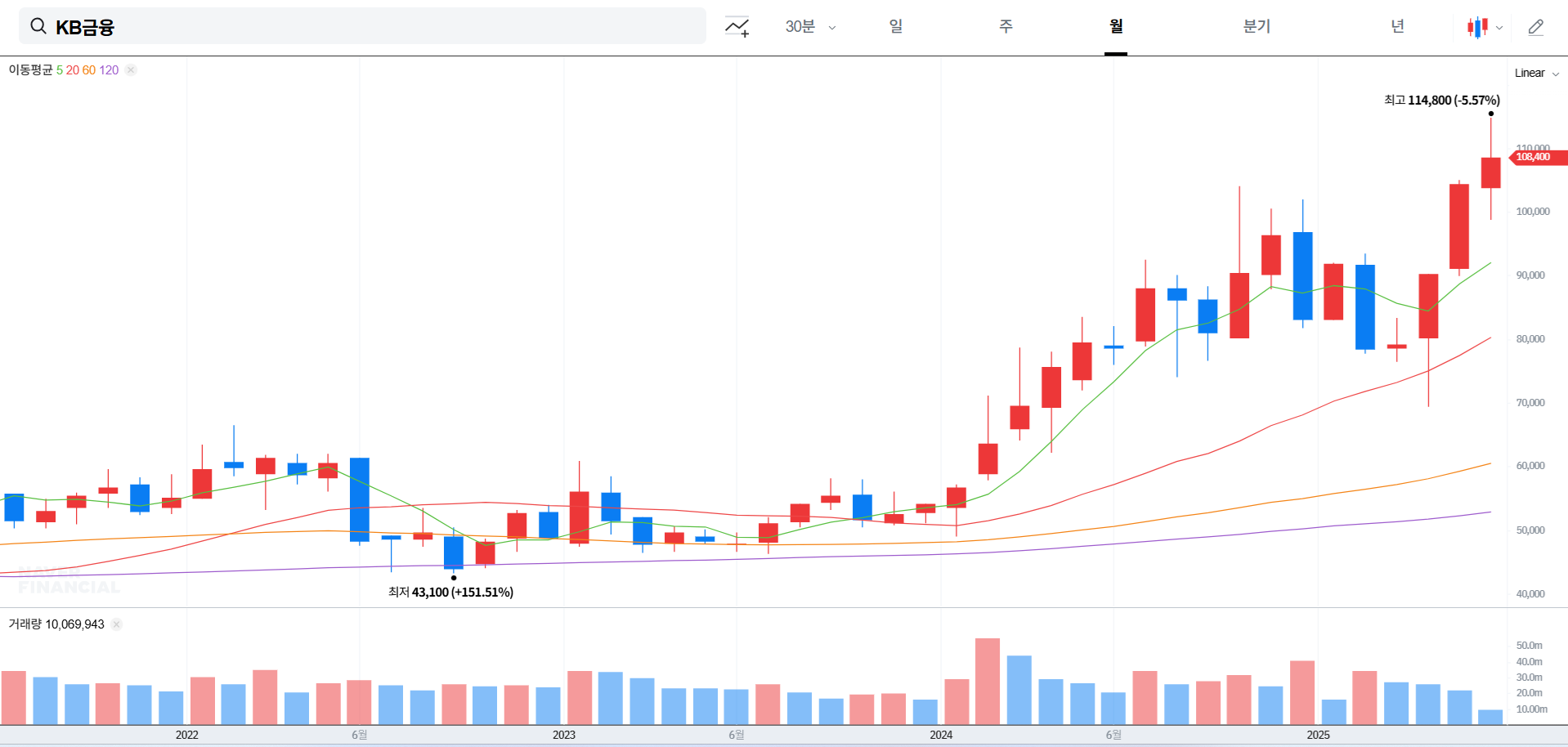The height and width of the screenshot is (747, 1568).
Task: Click the red 20 moving average period
Action: pyautogui.click(x=73, y=70)
